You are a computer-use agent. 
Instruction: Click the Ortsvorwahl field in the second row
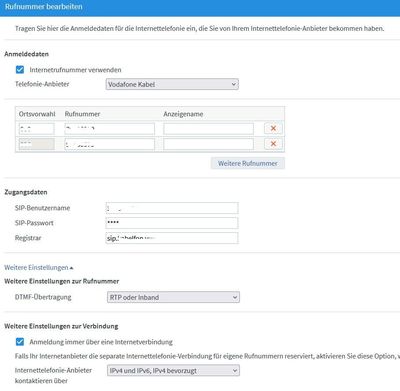[36, 144]
